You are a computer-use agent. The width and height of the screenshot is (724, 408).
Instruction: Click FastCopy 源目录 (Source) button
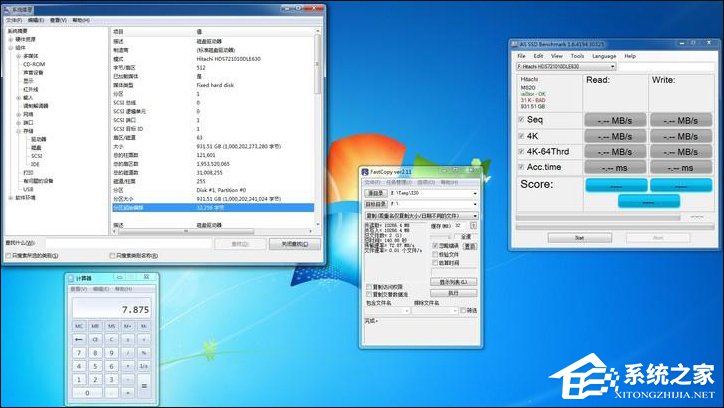375,193
